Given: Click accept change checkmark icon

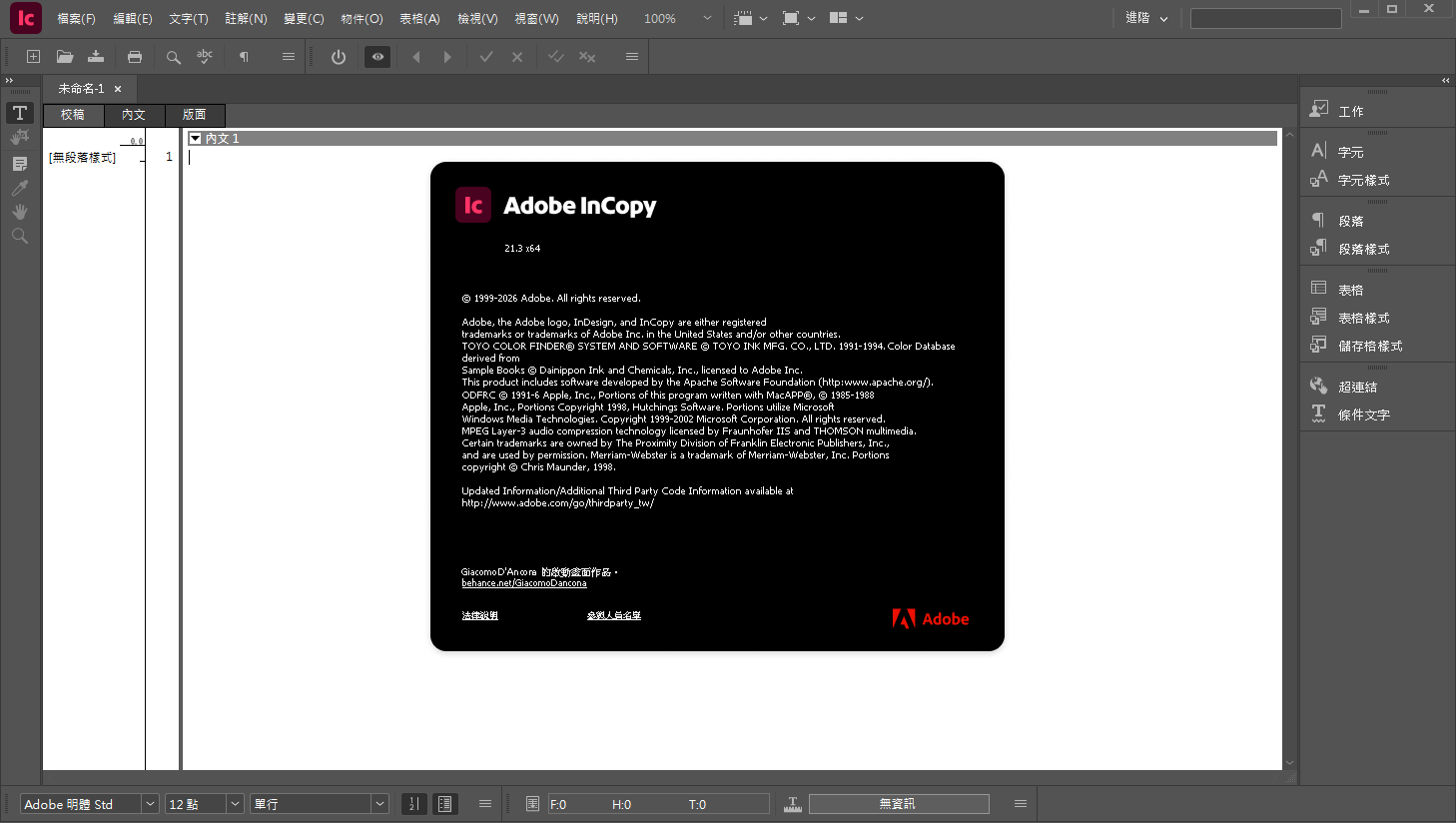Looking at the screenshot, I should pyautogui.click(x=486, y=57).
